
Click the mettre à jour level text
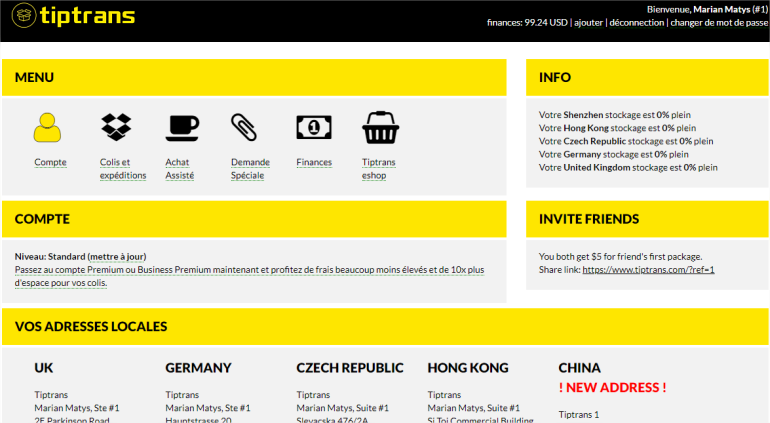[x=117, y=256]
